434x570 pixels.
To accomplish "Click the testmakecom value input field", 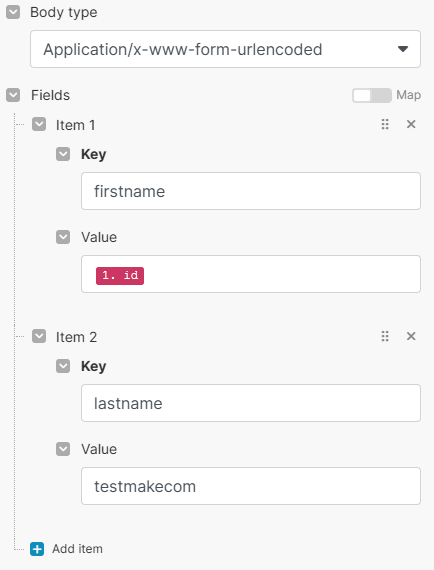I will [251, 486].
